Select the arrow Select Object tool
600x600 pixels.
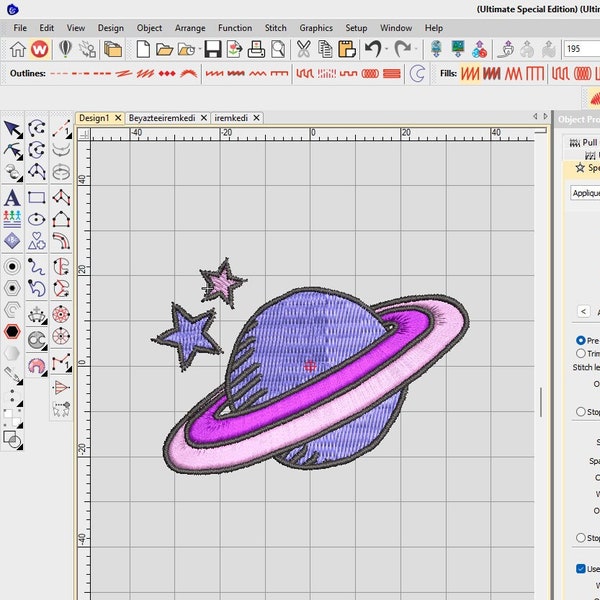point(13,129)
